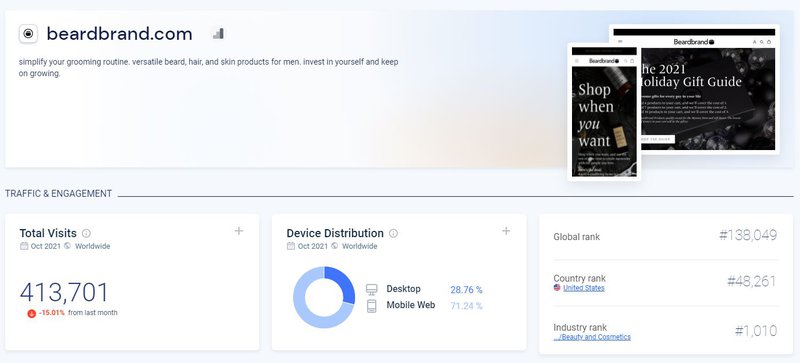Open the Device Distribution info icon
The width and height of the screenshot is (800, 363).
[x=393, y=233]
